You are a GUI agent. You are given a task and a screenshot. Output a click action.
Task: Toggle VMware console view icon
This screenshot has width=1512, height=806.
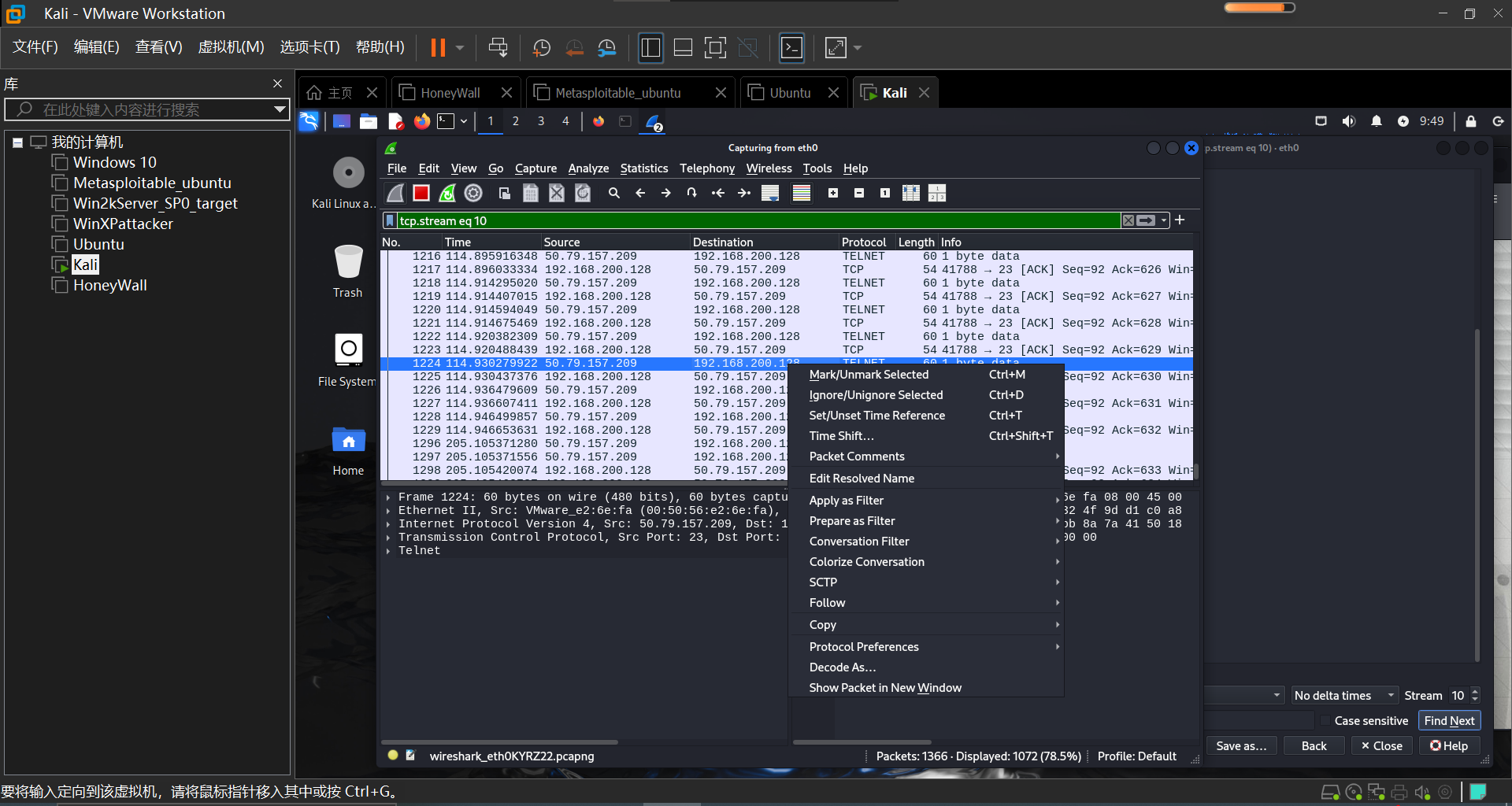pos(791,48)
